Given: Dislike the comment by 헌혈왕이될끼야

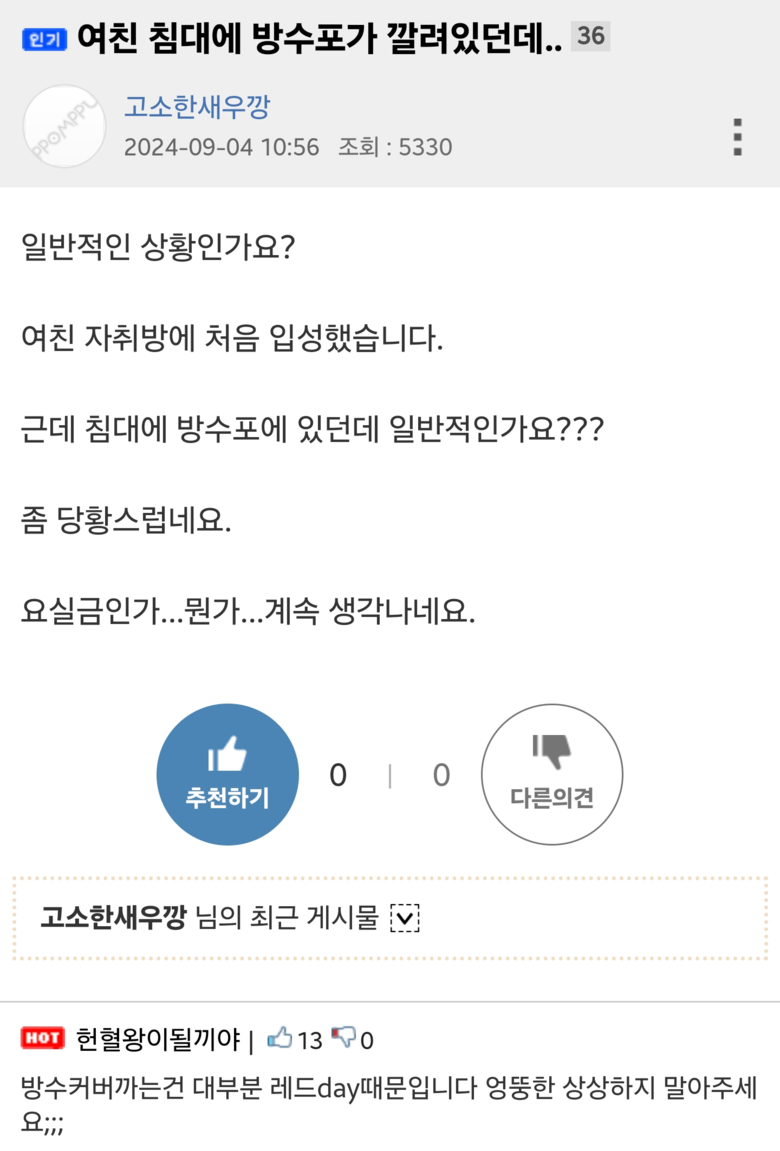Looking at the screenshot, I should (x=343, y=1038).
